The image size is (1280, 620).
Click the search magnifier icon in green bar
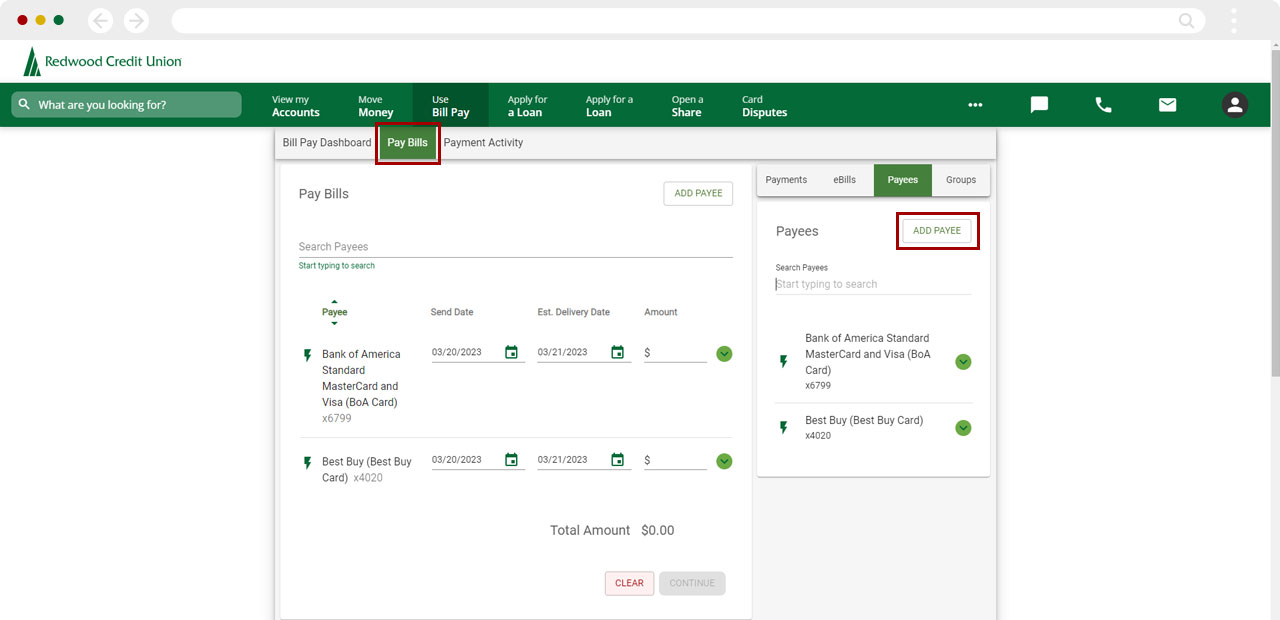25,105
